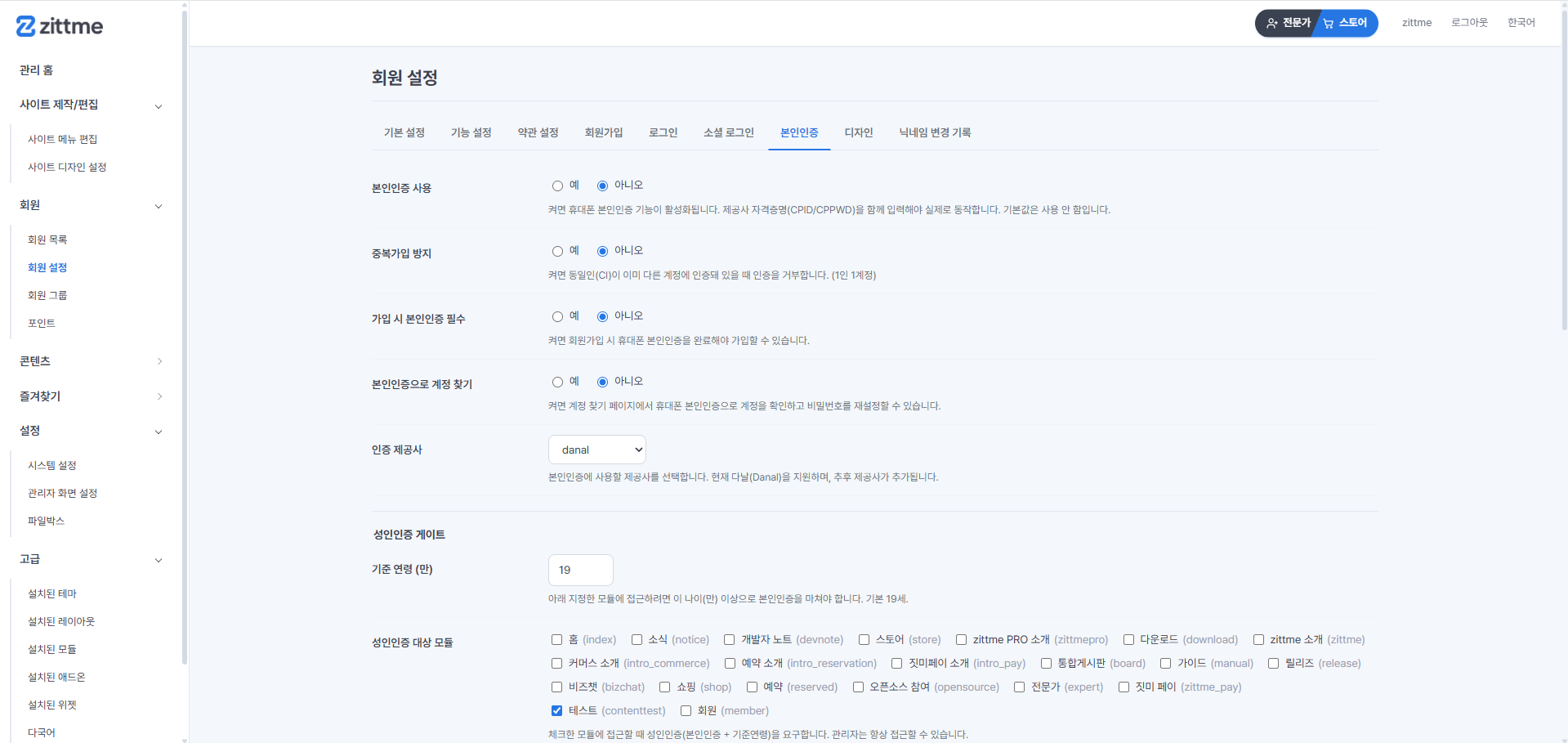Open 회원 목록 in sidebar
Viewport: 1568px width, 743px height.
click(x=47, y=239)
